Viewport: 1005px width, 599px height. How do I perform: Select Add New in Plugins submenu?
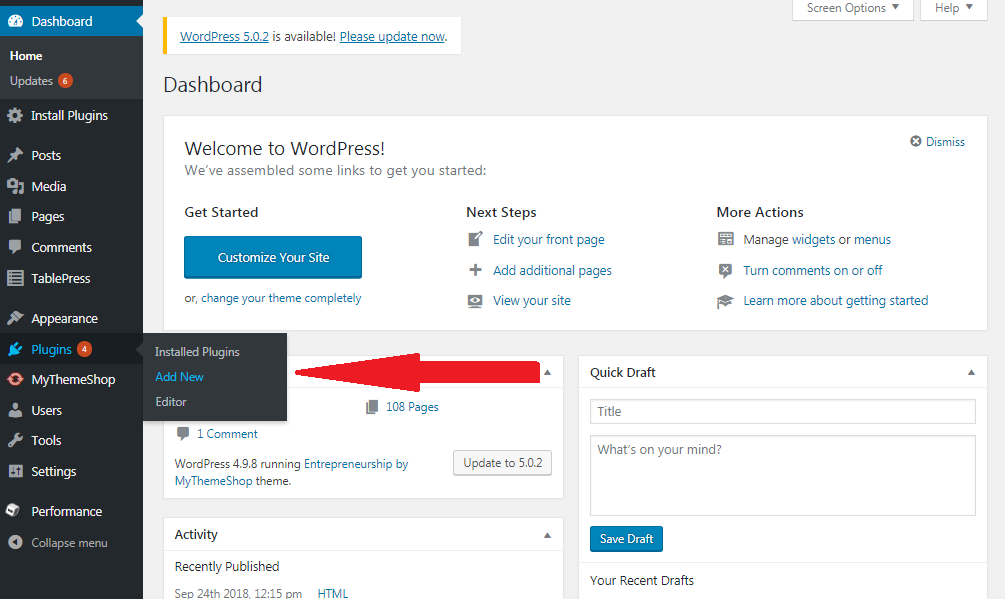(x=179, y=377)
